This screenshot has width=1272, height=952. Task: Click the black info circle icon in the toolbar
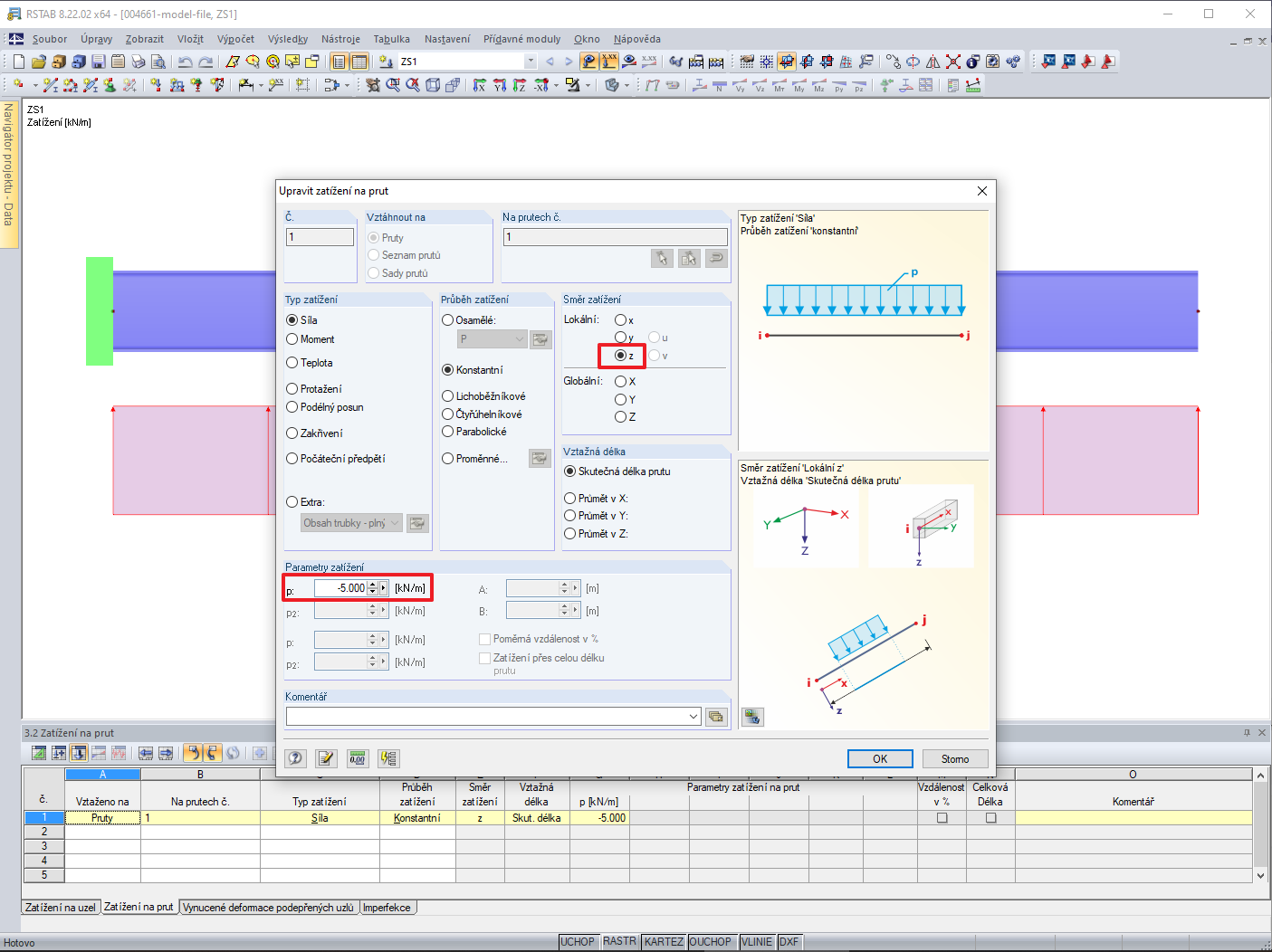(973, 62)
